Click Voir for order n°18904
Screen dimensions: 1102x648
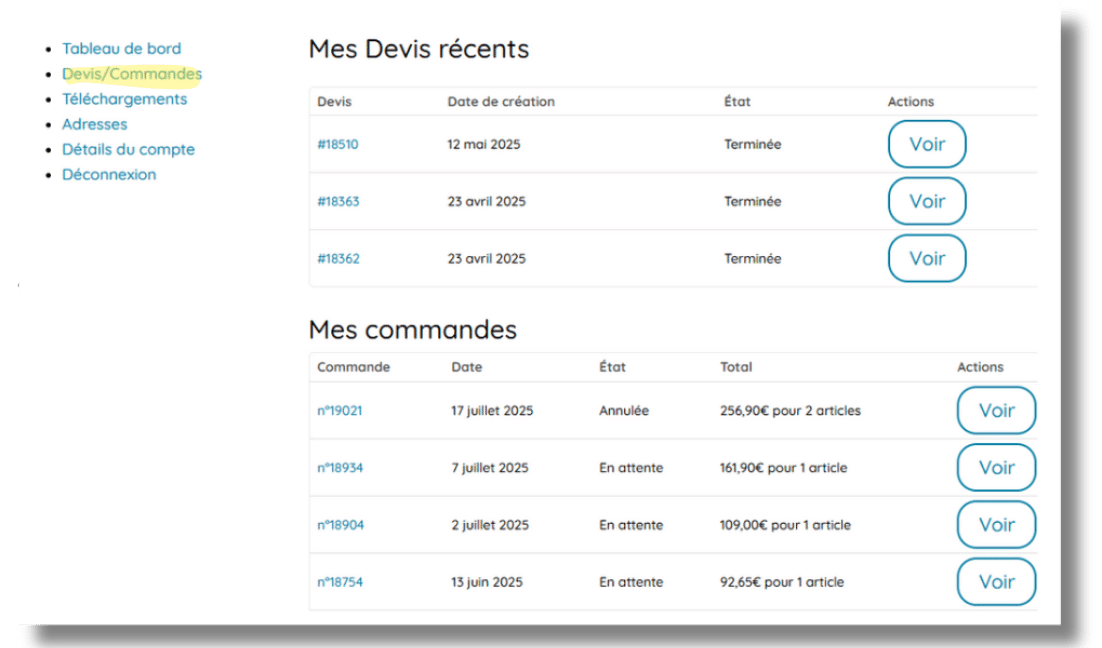pos(996,524)
